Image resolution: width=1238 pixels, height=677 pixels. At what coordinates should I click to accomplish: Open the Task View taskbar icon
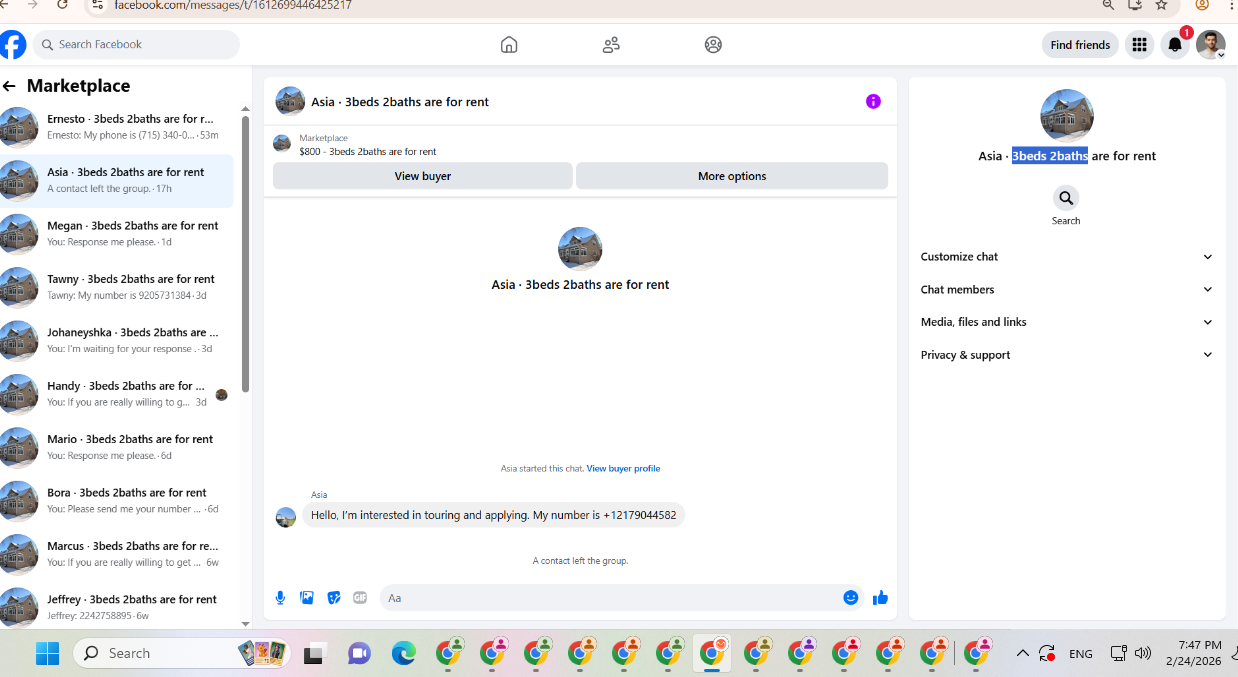[x=315, y=654]
